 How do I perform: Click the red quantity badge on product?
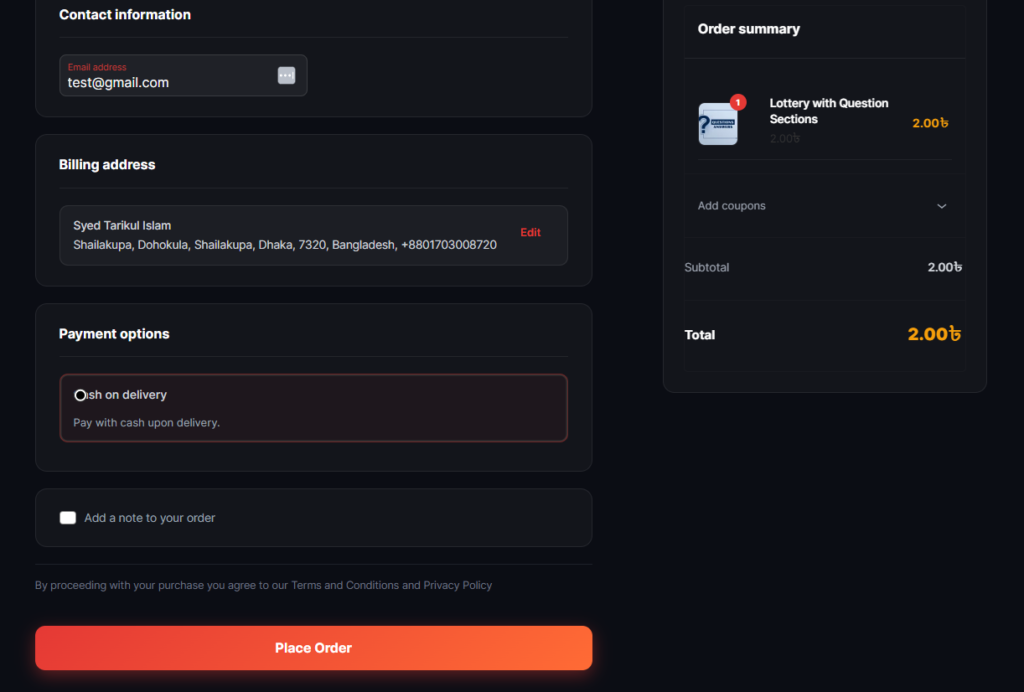738,102
